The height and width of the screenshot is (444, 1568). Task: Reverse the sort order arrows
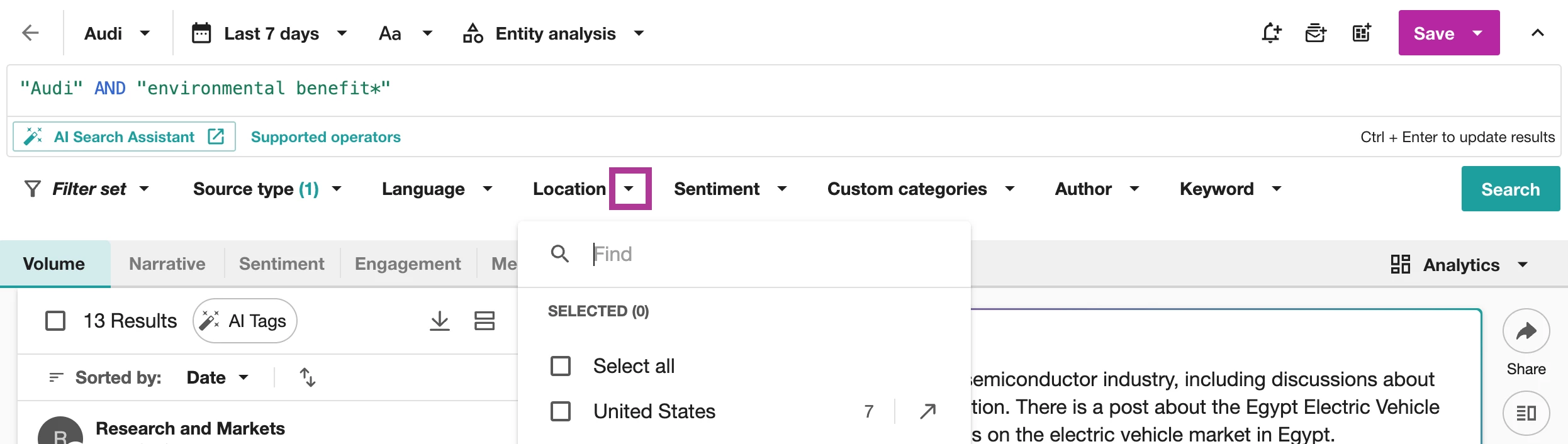coord(307,377)
